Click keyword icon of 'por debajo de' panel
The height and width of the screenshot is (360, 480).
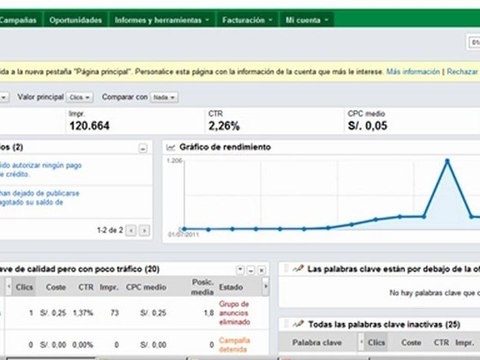pos(298,269)
